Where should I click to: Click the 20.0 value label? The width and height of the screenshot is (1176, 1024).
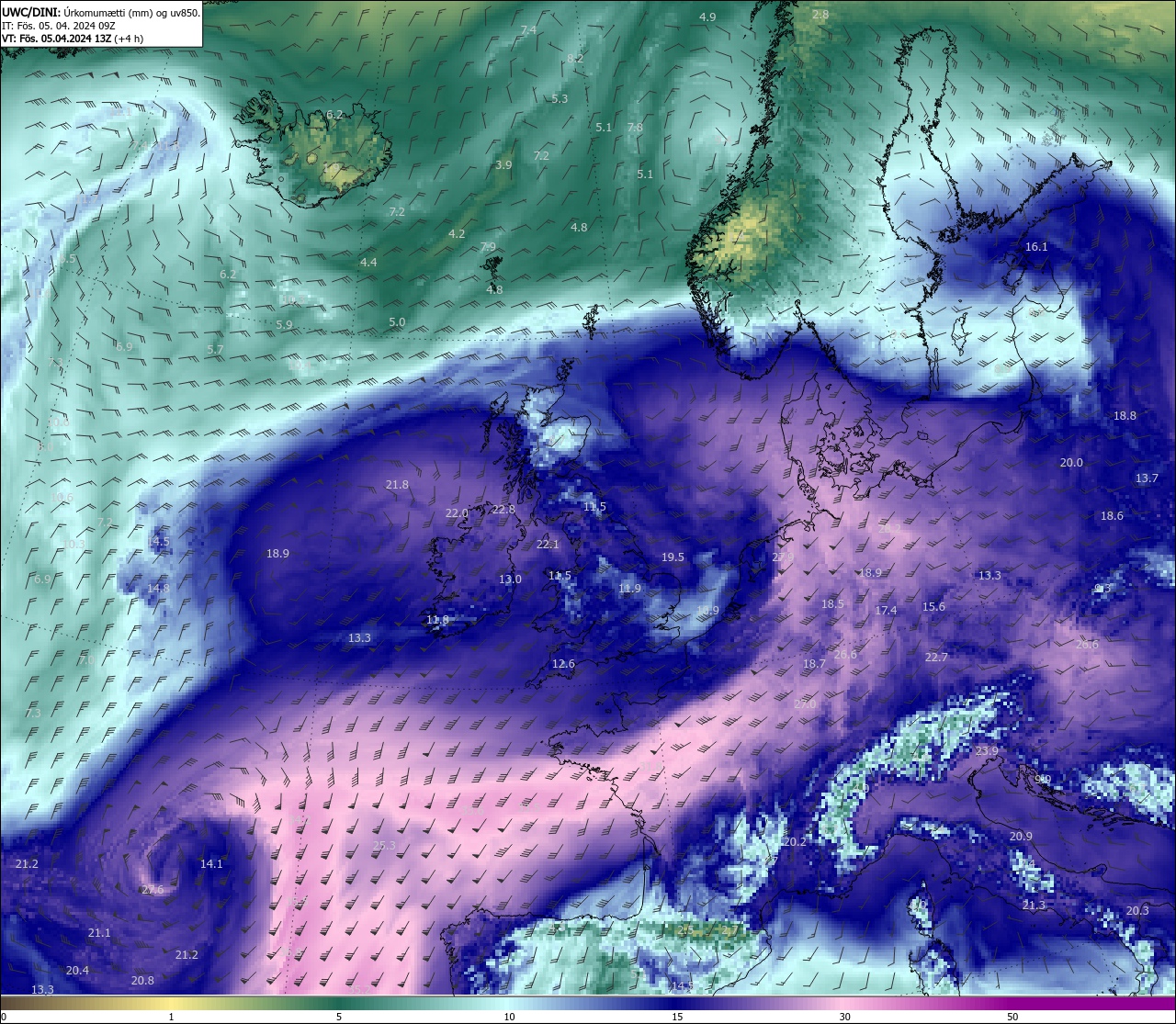click(1071, 463)
